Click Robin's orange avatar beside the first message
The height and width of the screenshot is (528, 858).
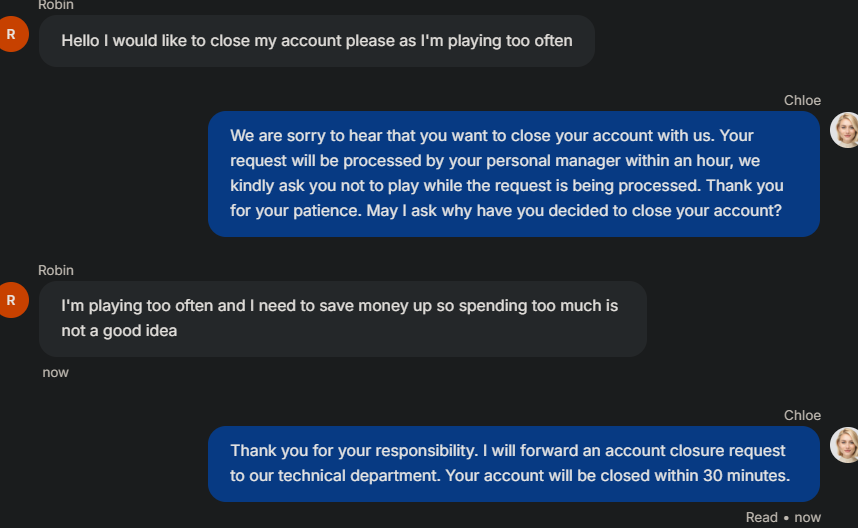(x=12, y=35)
